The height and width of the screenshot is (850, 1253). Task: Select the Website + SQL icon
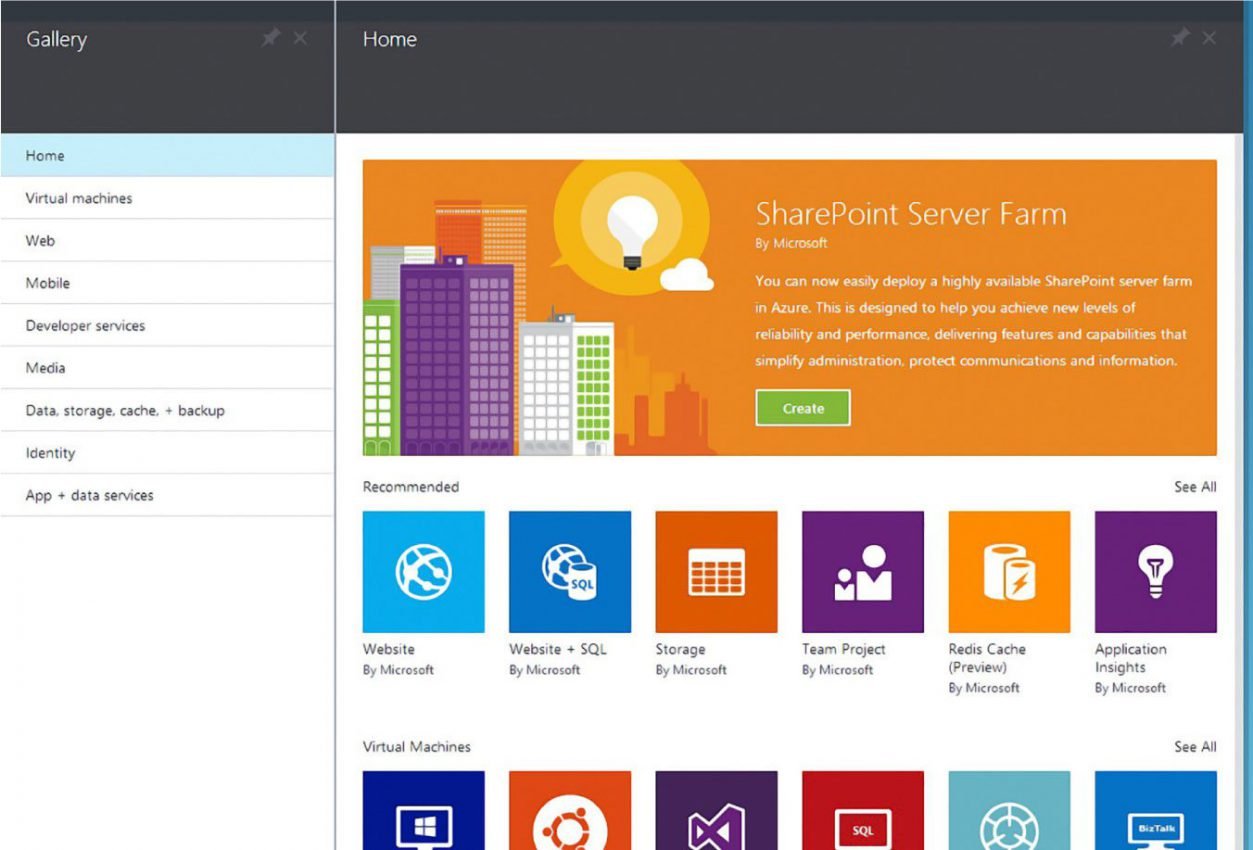tap(569, 572)
